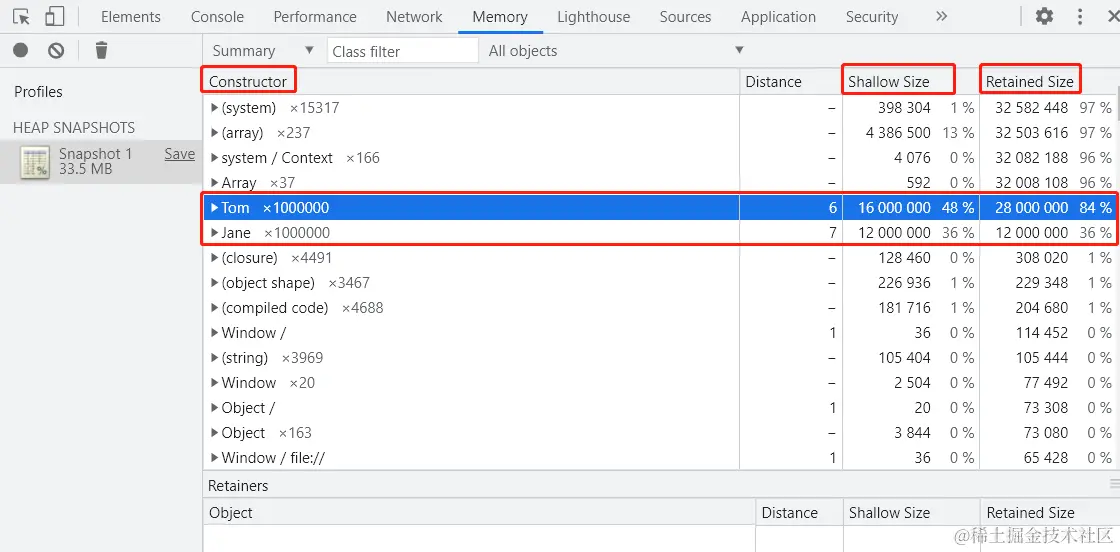Screen dimensions: 1120x552
Task: Click the collect garbage trash icon
Action: tap(101, 50)
